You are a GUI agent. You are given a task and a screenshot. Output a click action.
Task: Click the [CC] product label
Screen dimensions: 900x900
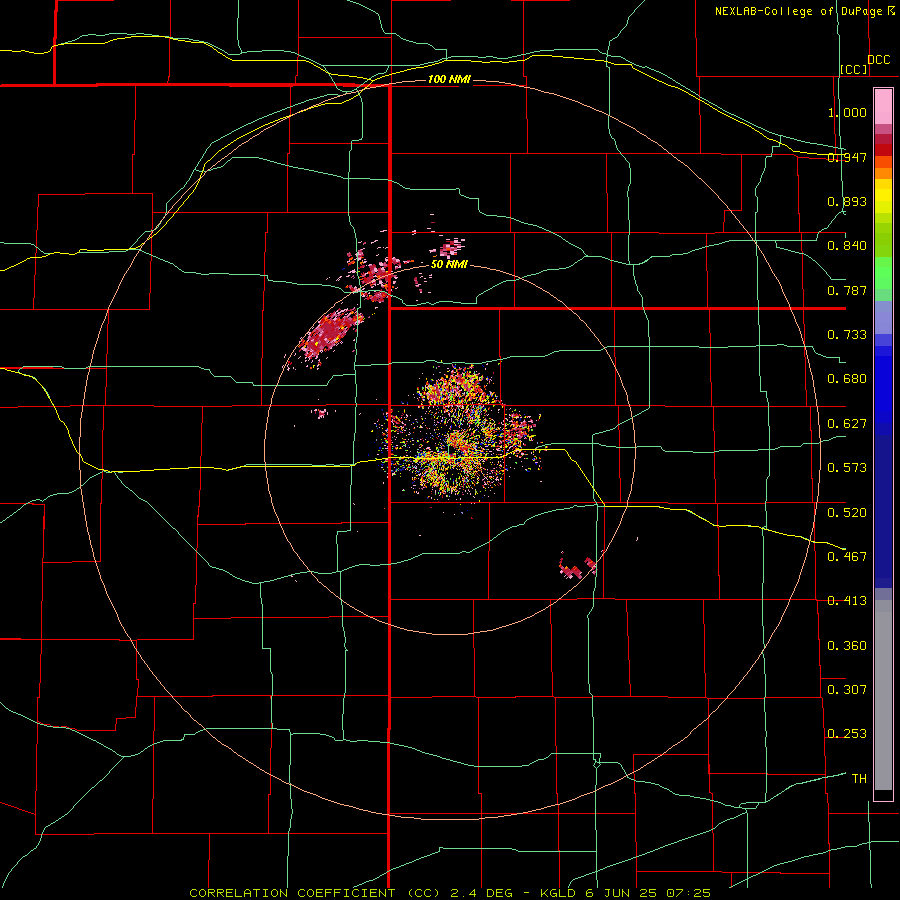coord(854,69)
